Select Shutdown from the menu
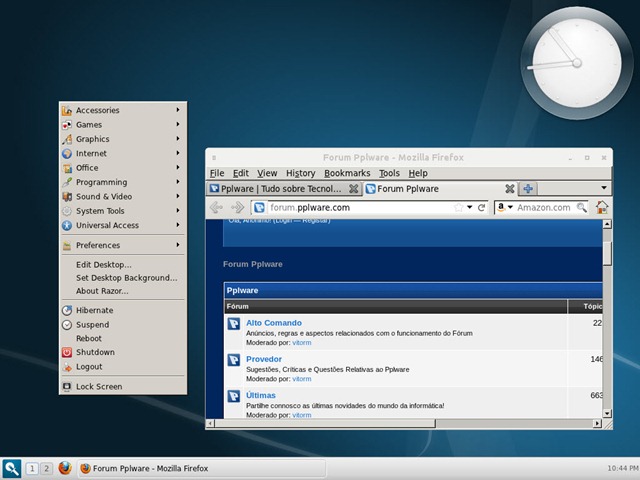 (122, 352)
